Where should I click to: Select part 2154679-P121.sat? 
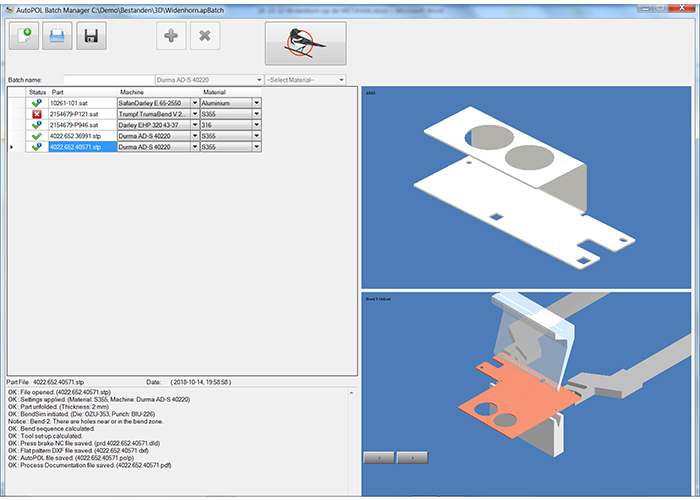83,114
